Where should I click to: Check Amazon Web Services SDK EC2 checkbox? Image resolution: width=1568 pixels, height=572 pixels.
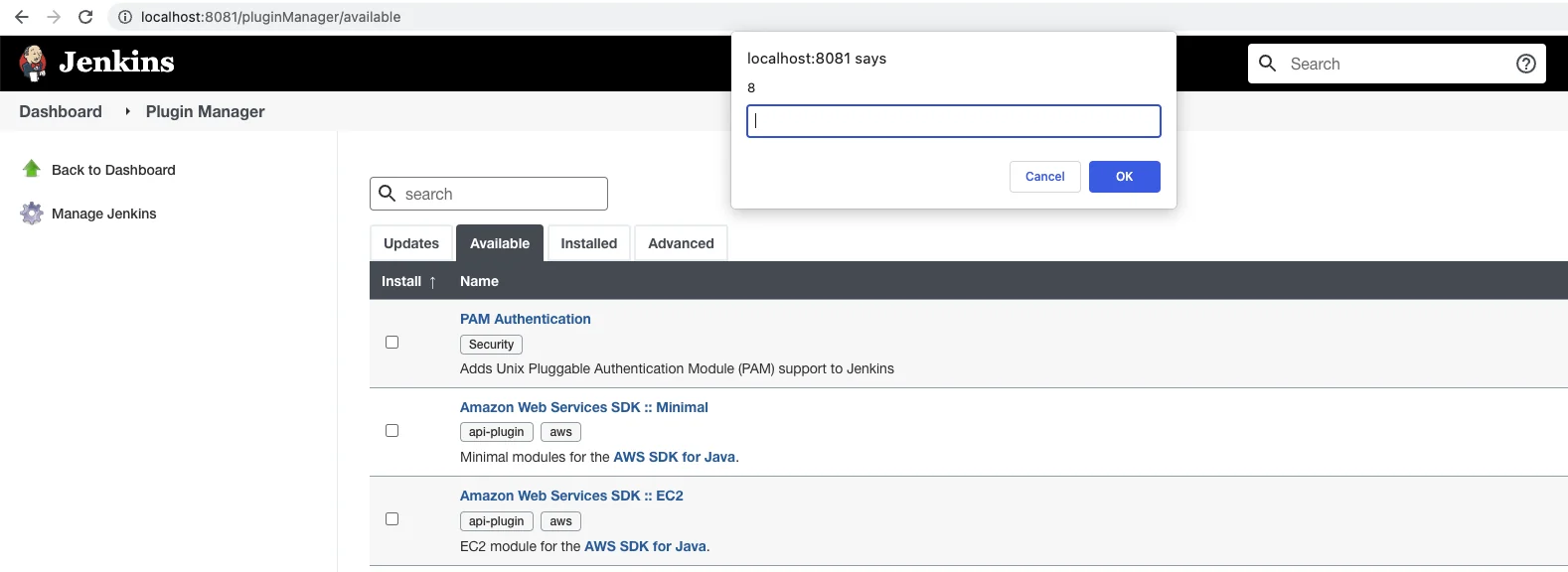pyautogui.click(x=392, y=519)
